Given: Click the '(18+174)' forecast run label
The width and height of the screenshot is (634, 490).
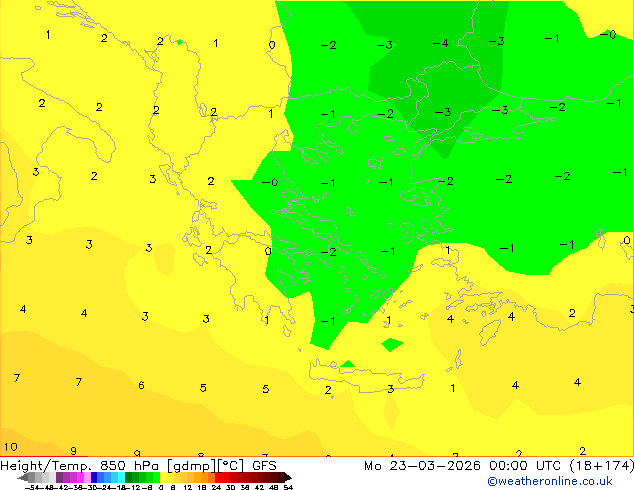Looking at the screenshot, I should [x=602, y=466].
